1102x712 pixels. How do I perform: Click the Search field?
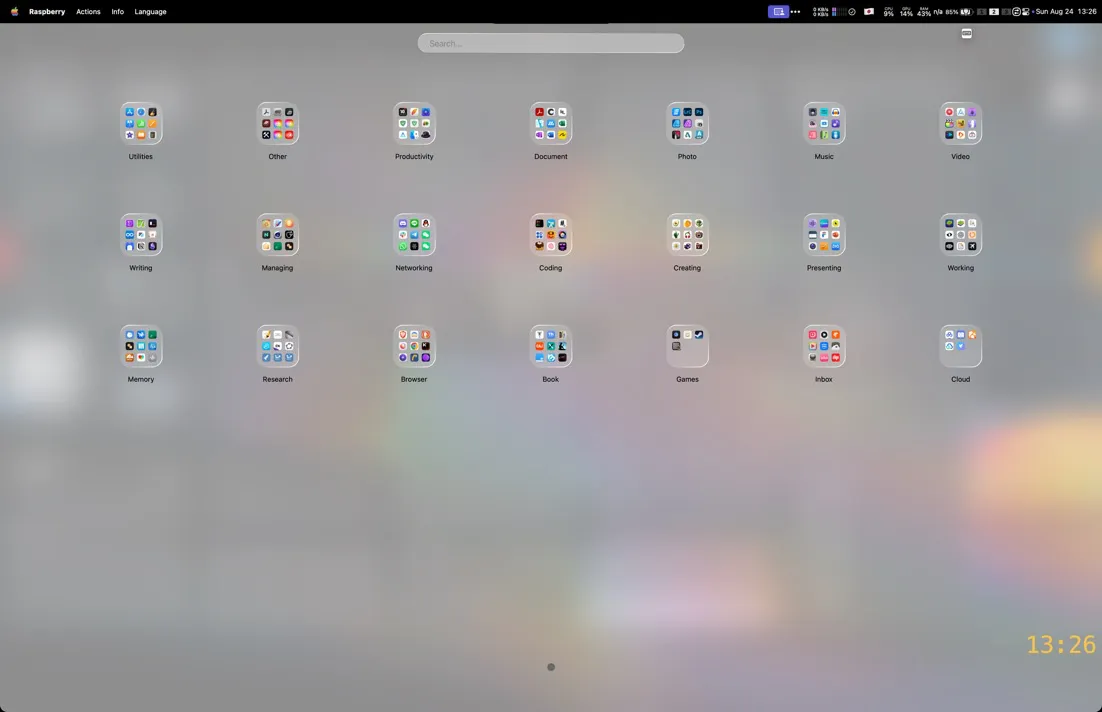pyautogui.click(x=551, y=43)
